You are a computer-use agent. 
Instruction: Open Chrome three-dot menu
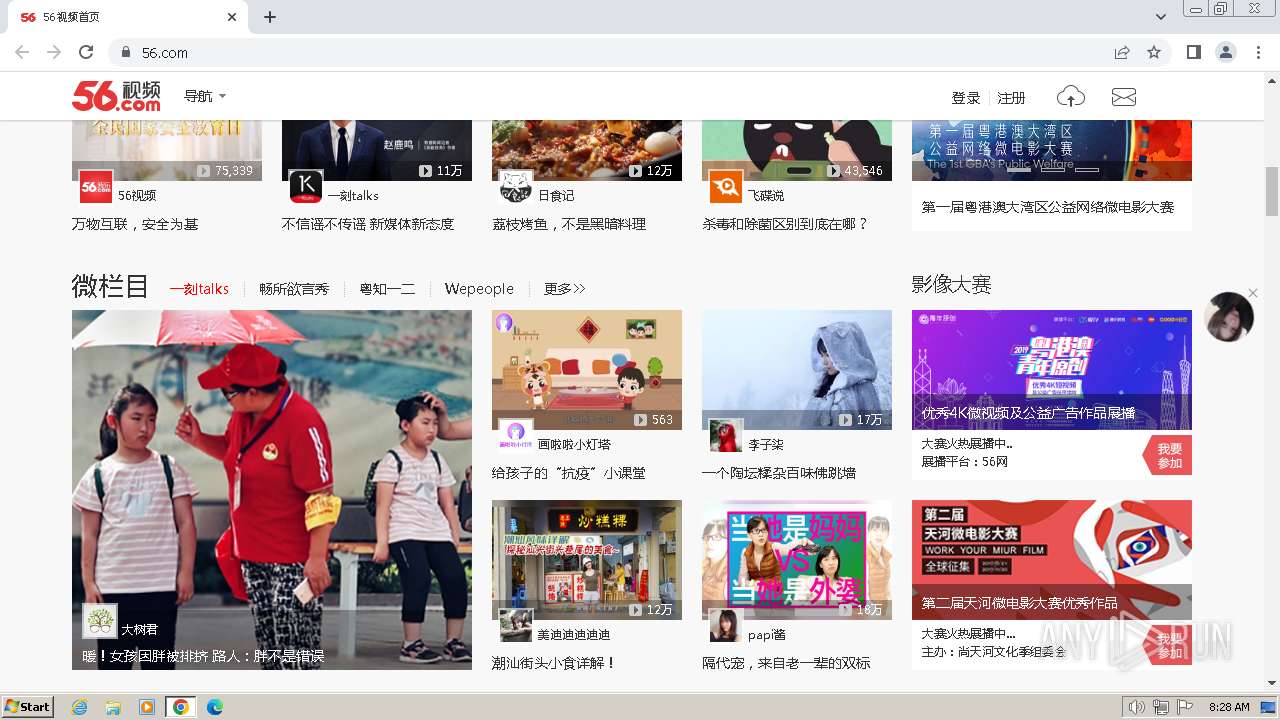click(1257, 52)
